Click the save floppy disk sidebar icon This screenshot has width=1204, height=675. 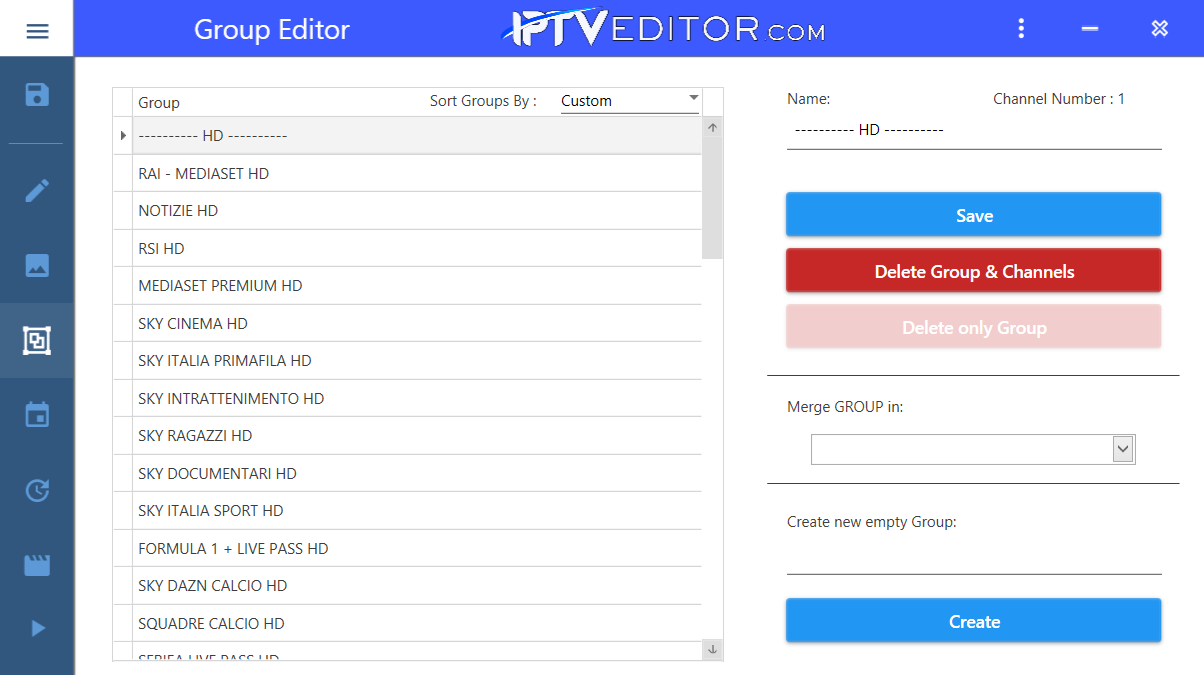pyautogui.click(x=37, y=95)
